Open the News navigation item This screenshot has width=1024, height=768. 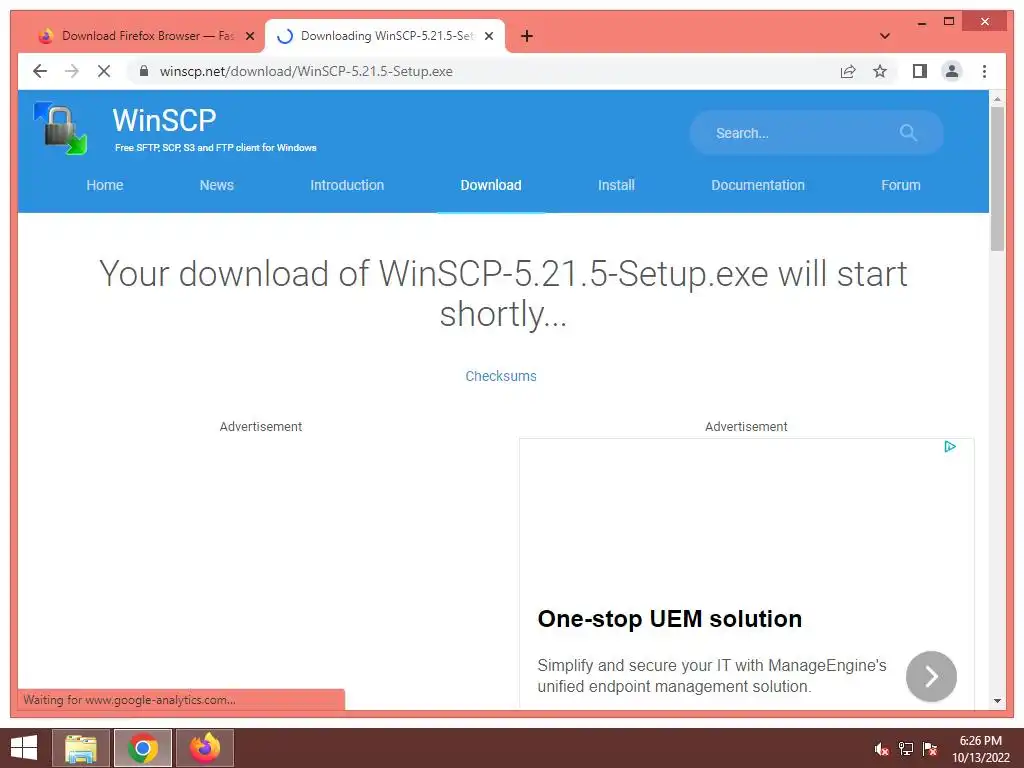(x=216, y=185)
